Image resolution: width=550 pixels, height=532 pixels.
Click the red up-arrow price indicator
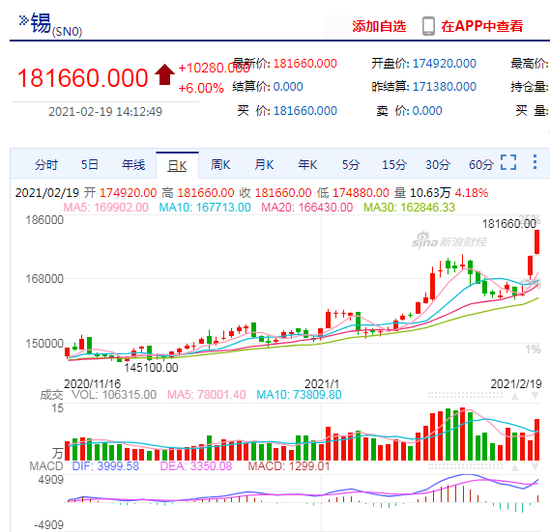click(165, 74)
